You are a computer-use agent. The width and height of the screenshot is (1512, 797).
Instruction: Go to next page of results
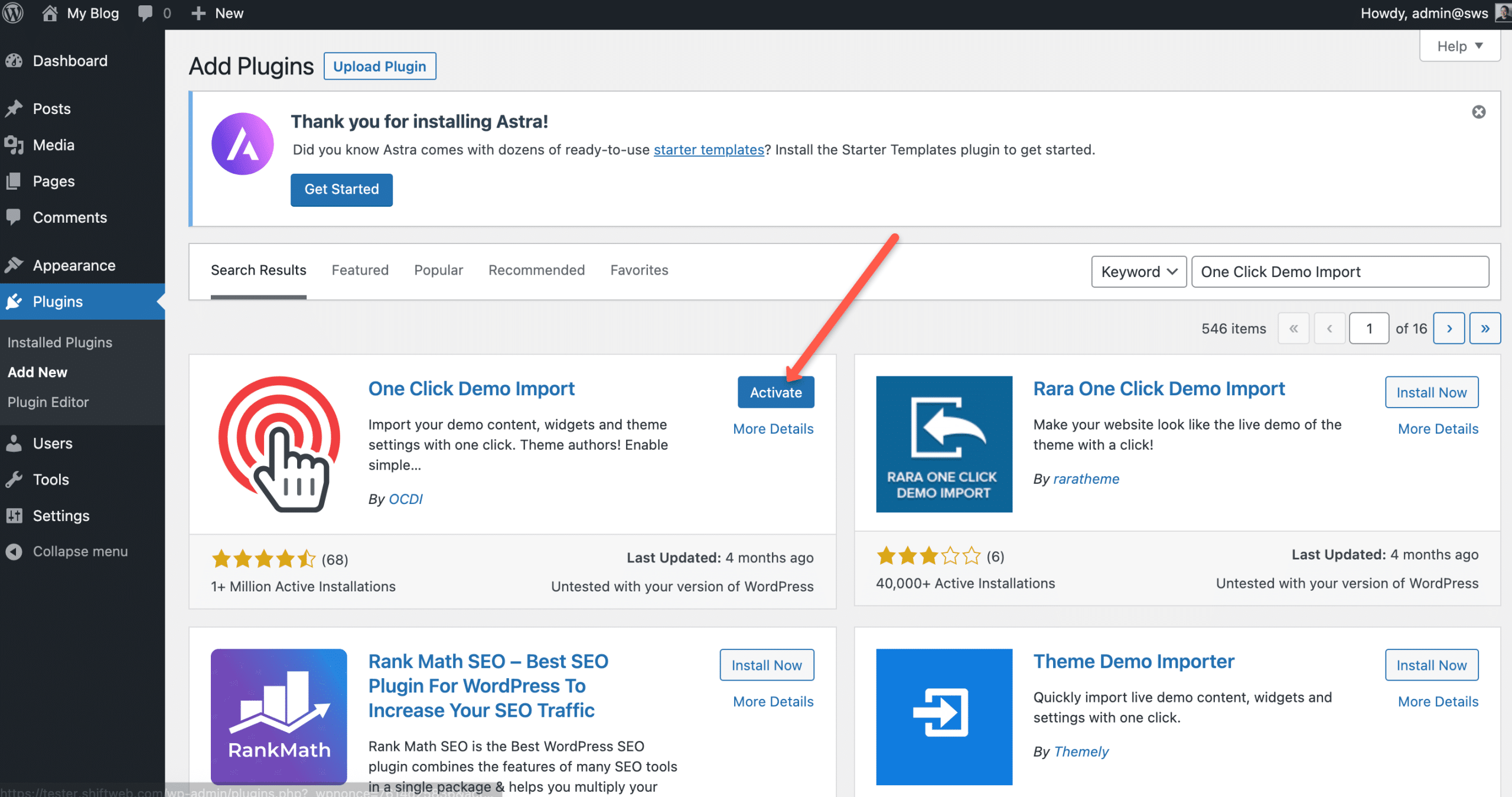[1449, 328]
